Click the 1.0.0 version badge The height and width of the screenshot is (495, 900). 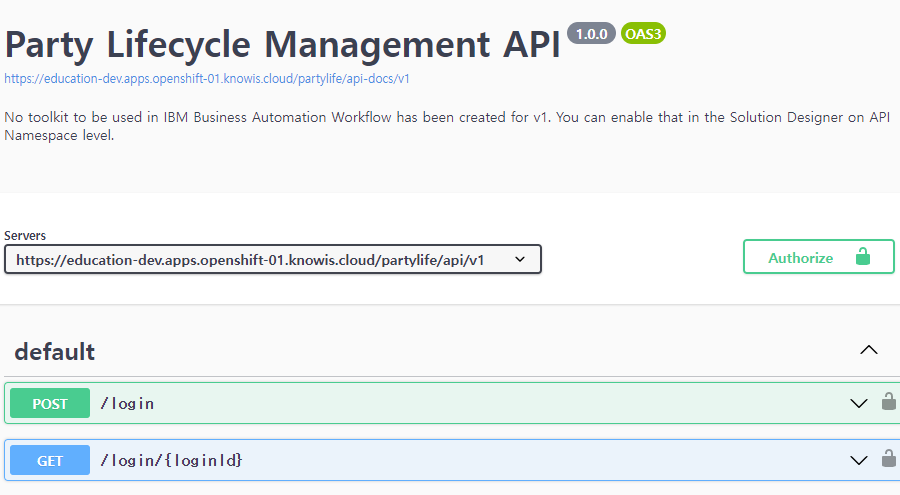pos(591,34)
